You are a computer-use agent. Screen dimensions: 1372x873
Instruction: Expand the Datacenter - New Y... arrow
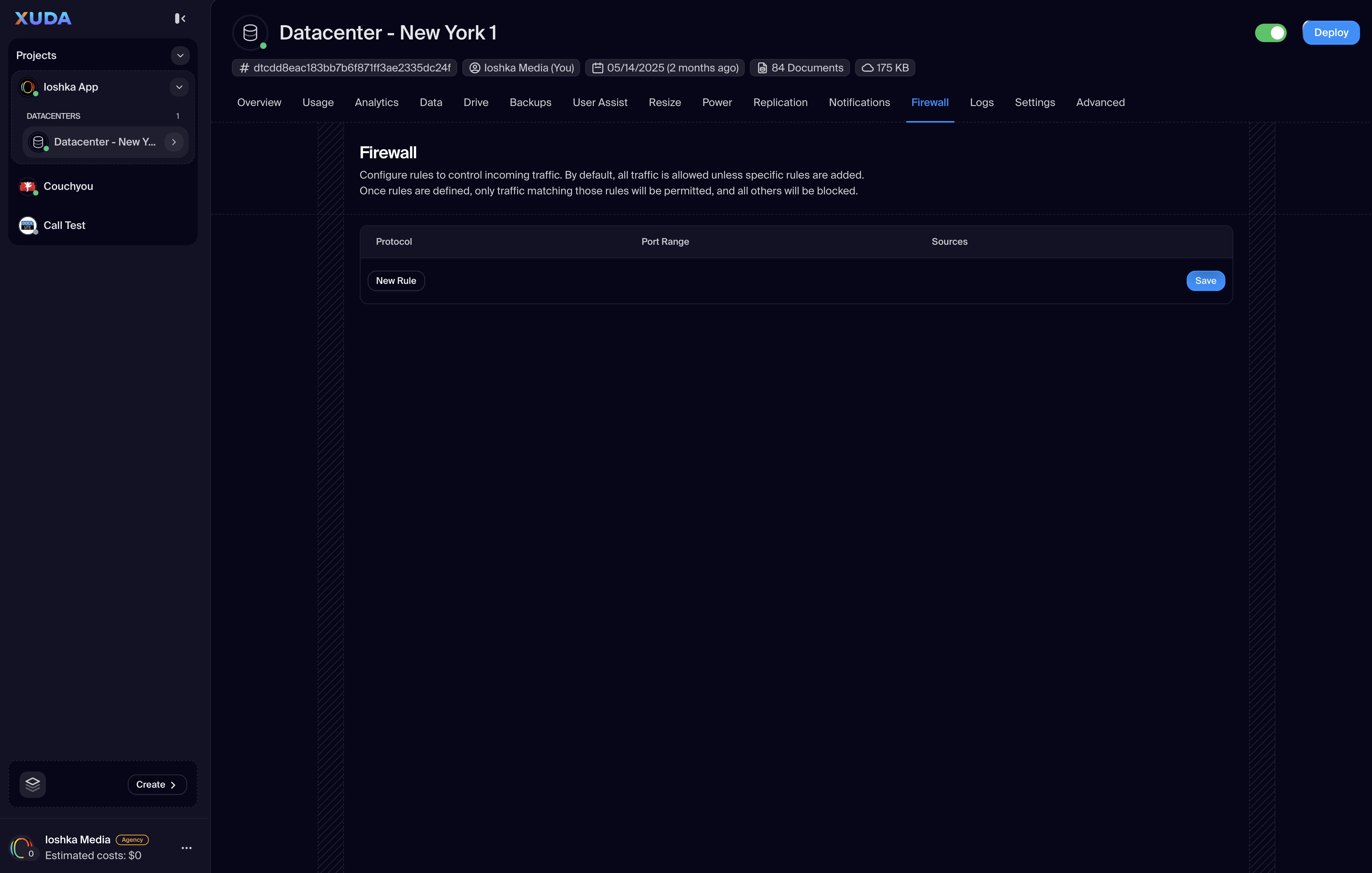(x=174, y=142)
